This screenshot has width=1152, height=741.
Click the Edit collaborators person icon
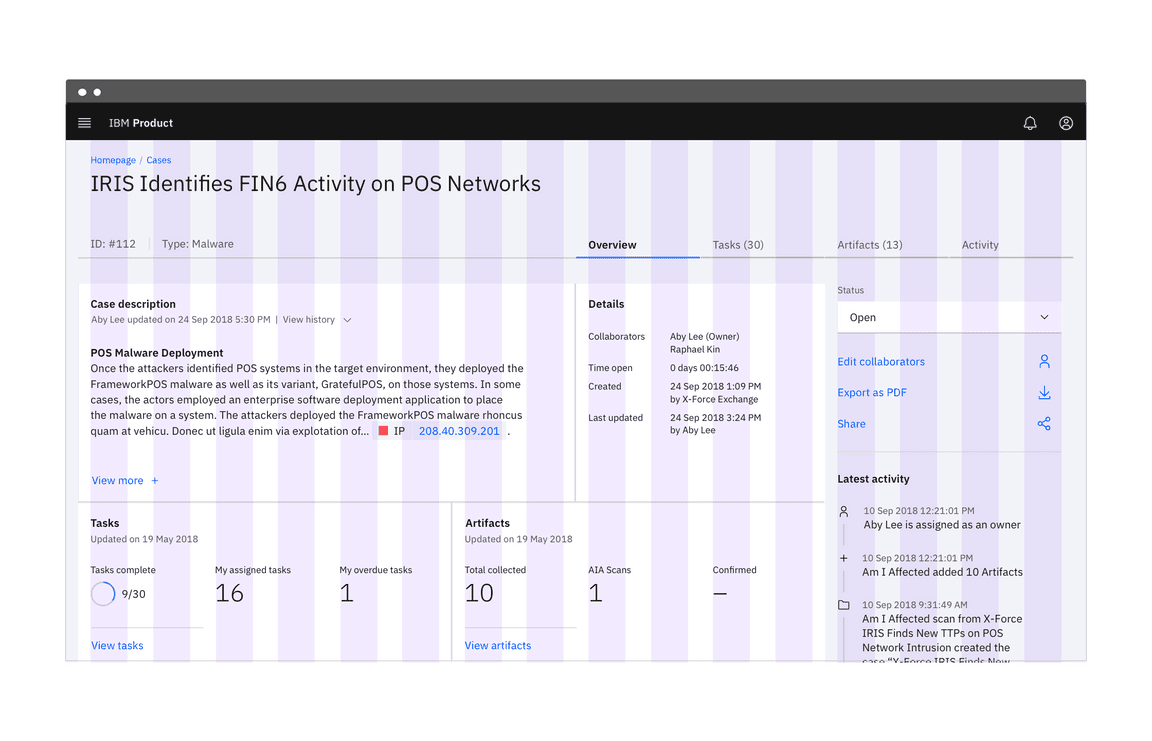coord(1044,362)
